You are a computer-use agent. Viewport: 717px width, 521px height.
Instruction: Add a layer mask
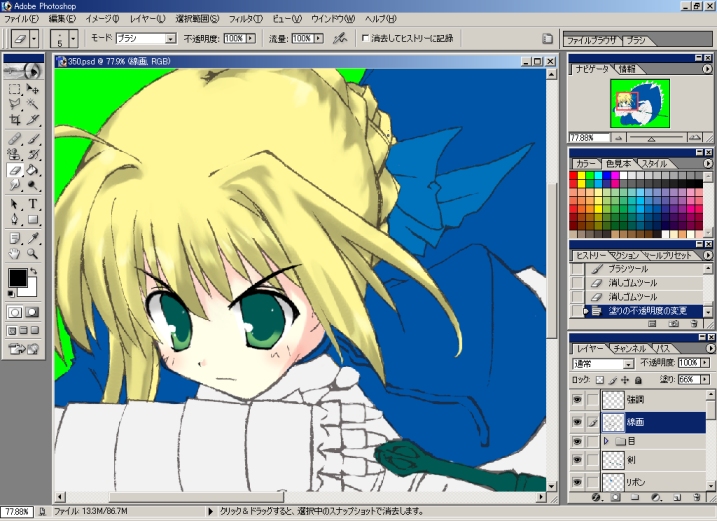click(615, 497)
